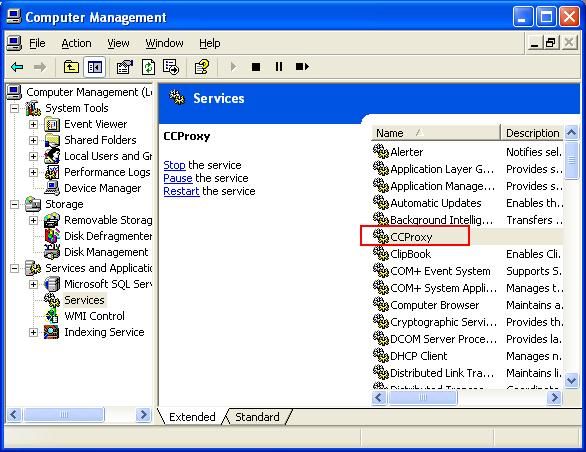
Task: Click the Restart Service toolbar icon
Action: pos(302,67)
